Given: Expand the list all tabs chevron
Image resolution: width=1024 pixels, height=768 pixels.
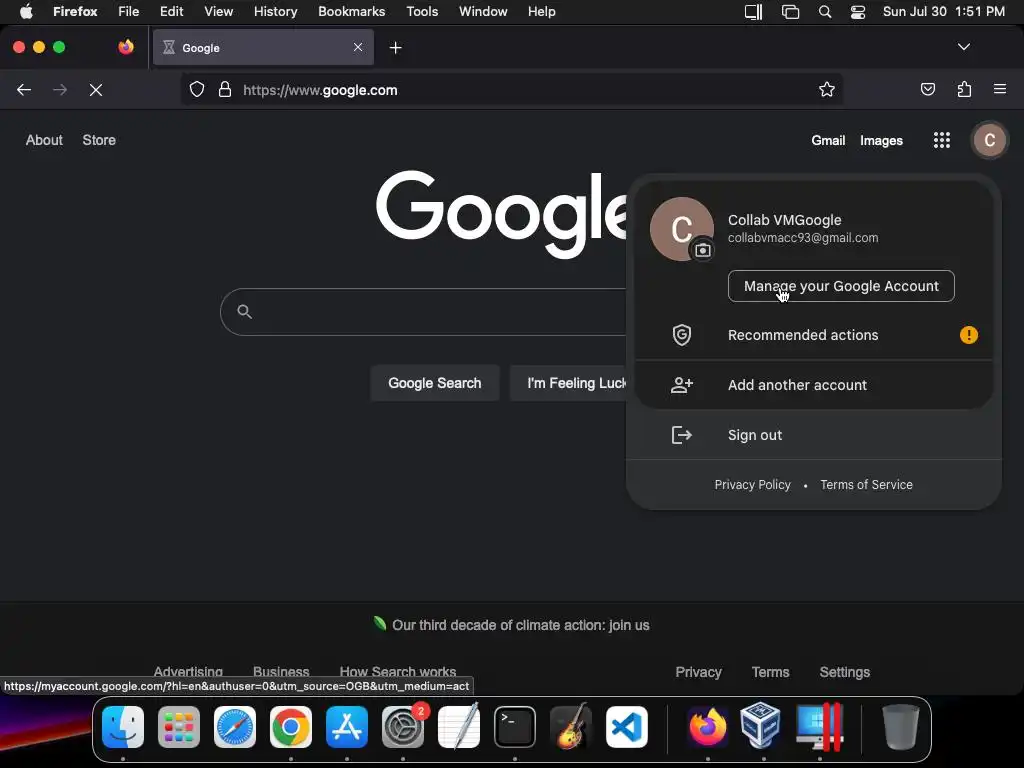Looking at the screenshot, I should pos(963,47).
